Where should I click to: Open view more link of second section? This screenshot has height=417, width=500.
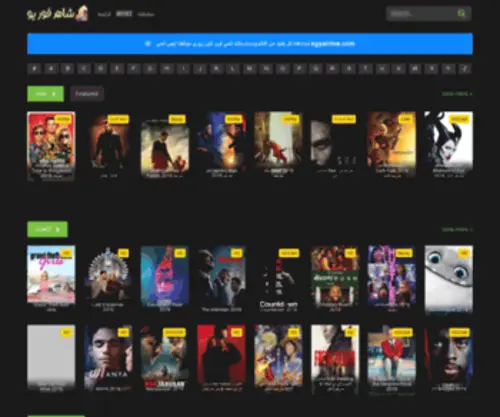[457, 230]
